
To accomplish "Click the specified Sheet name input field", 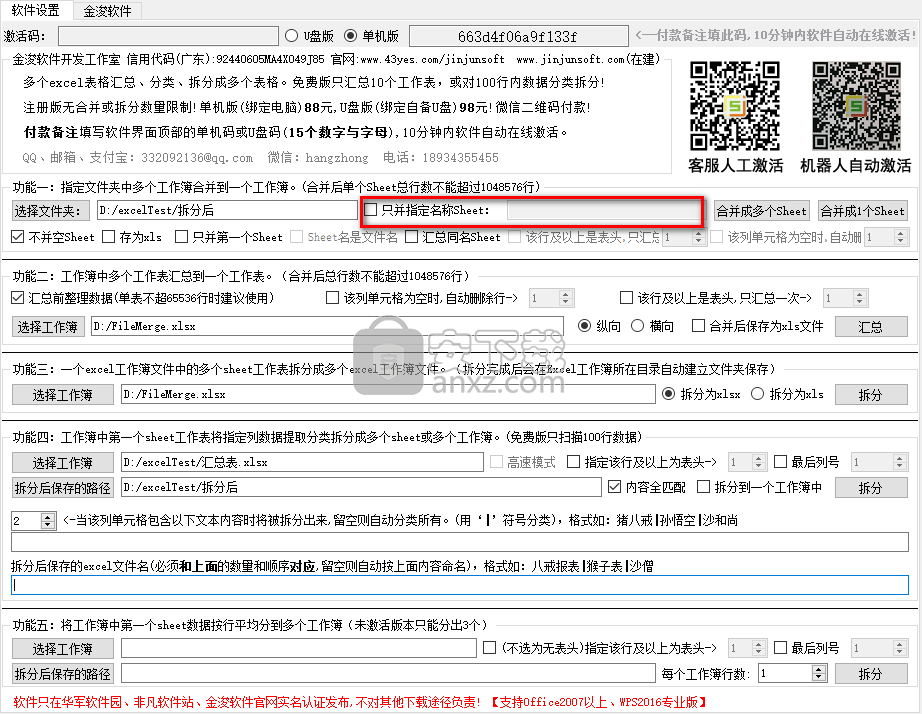I will pyautogui.click(x=604, y=211).
